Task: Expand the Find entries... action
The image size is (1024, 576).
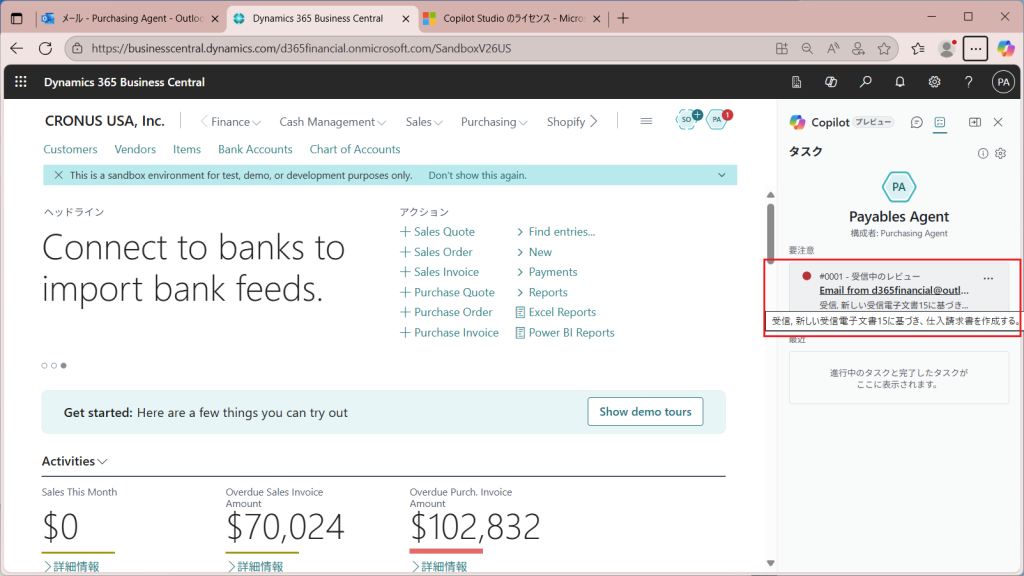Action: coord(556,232)
